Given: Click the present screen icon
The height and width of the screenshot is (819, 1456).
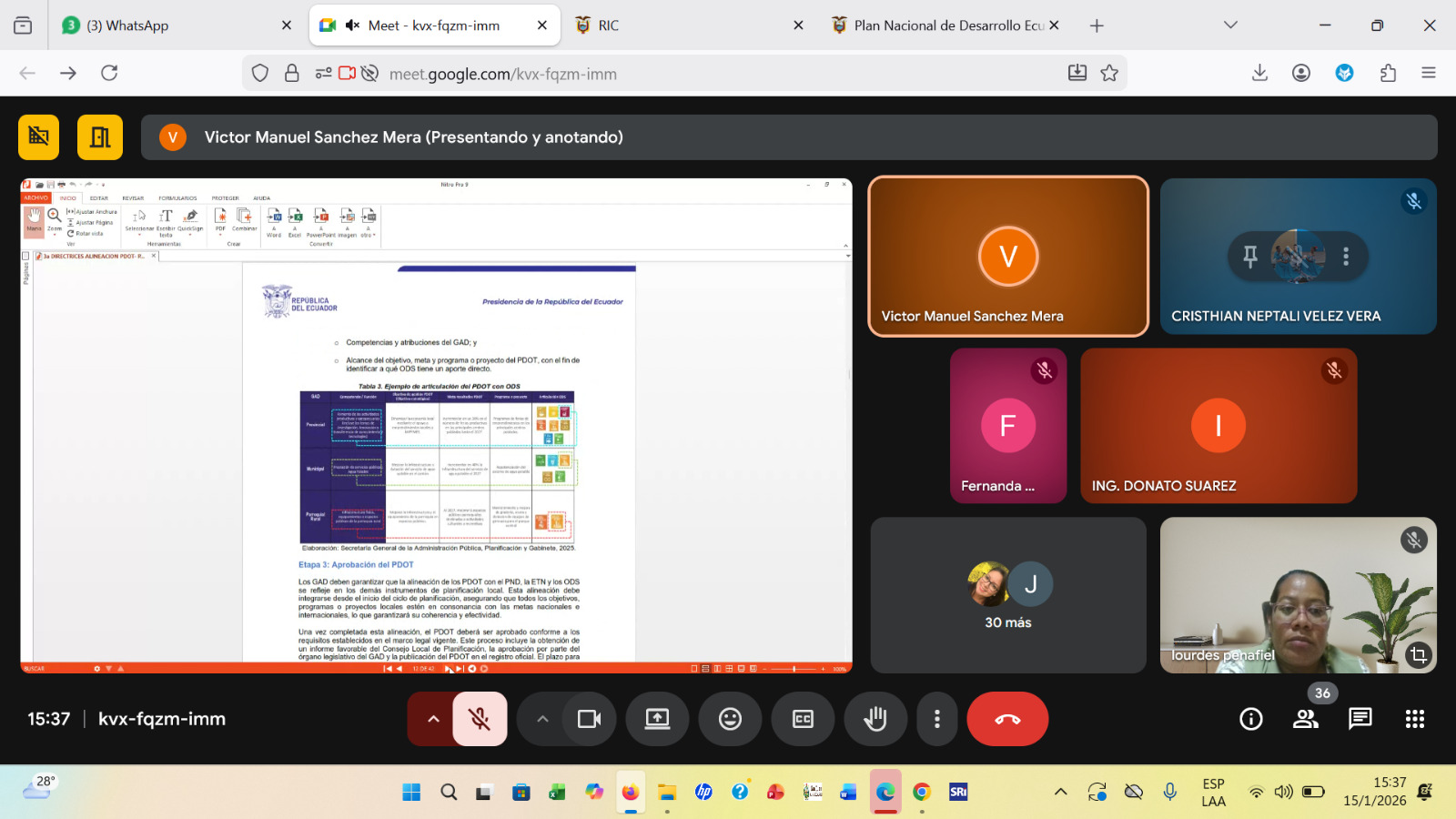Looking at the screenshot, I should coord(657,719).
